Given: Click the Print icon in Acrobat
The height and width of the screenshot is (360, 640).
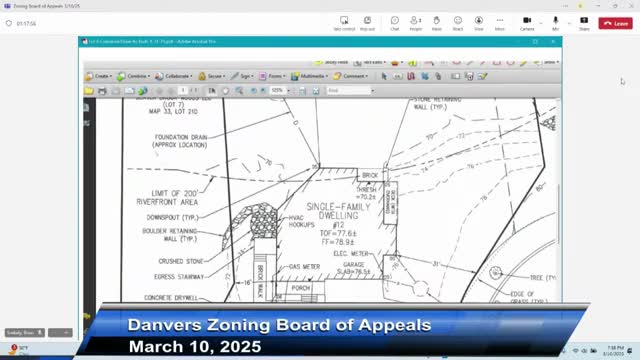Looking at the screenshot, I should [x=102, y=91].
